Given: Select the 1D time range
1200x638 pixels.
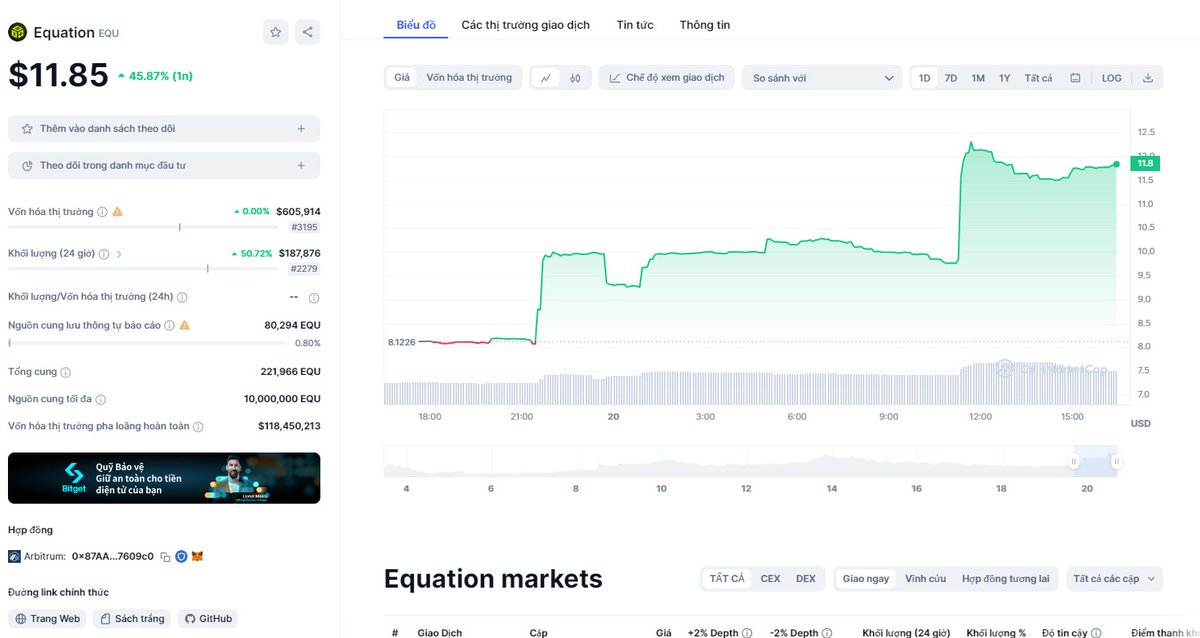Looking at the screenshot, I should [x=925, y=78].
